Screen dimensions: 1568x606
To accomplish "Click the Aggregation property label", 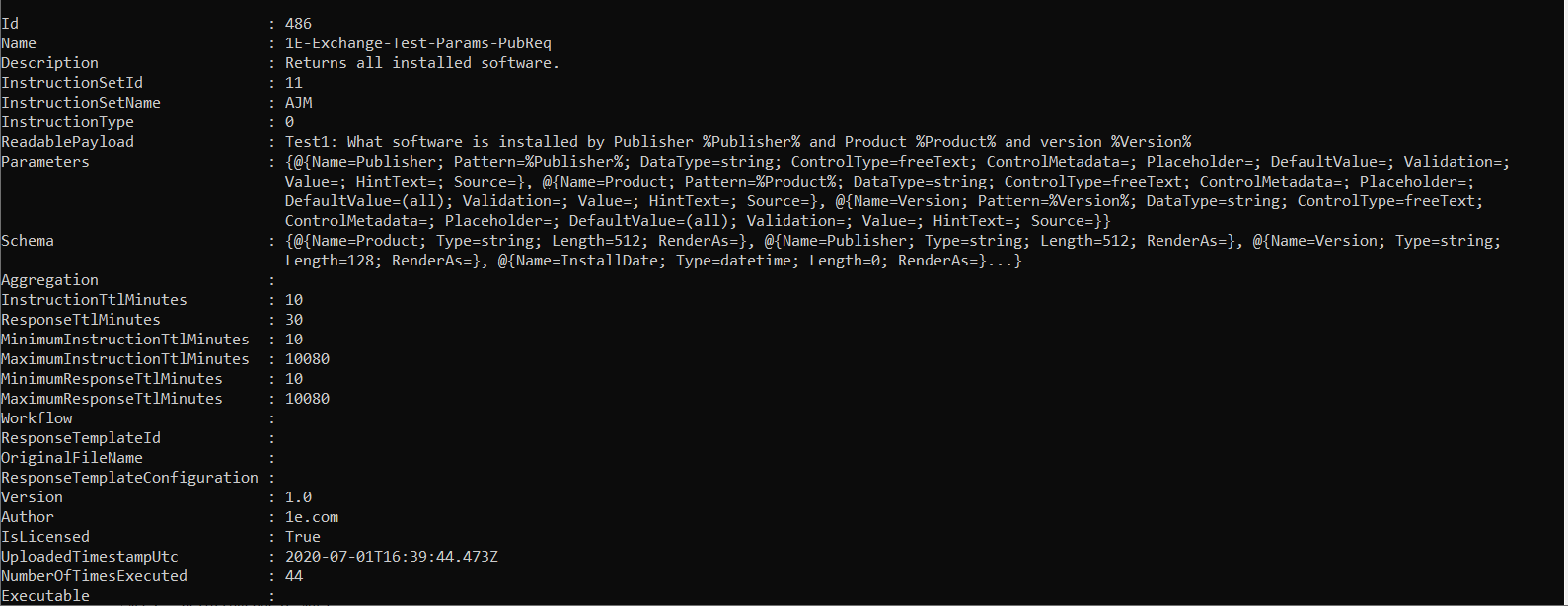I will 49,280.
